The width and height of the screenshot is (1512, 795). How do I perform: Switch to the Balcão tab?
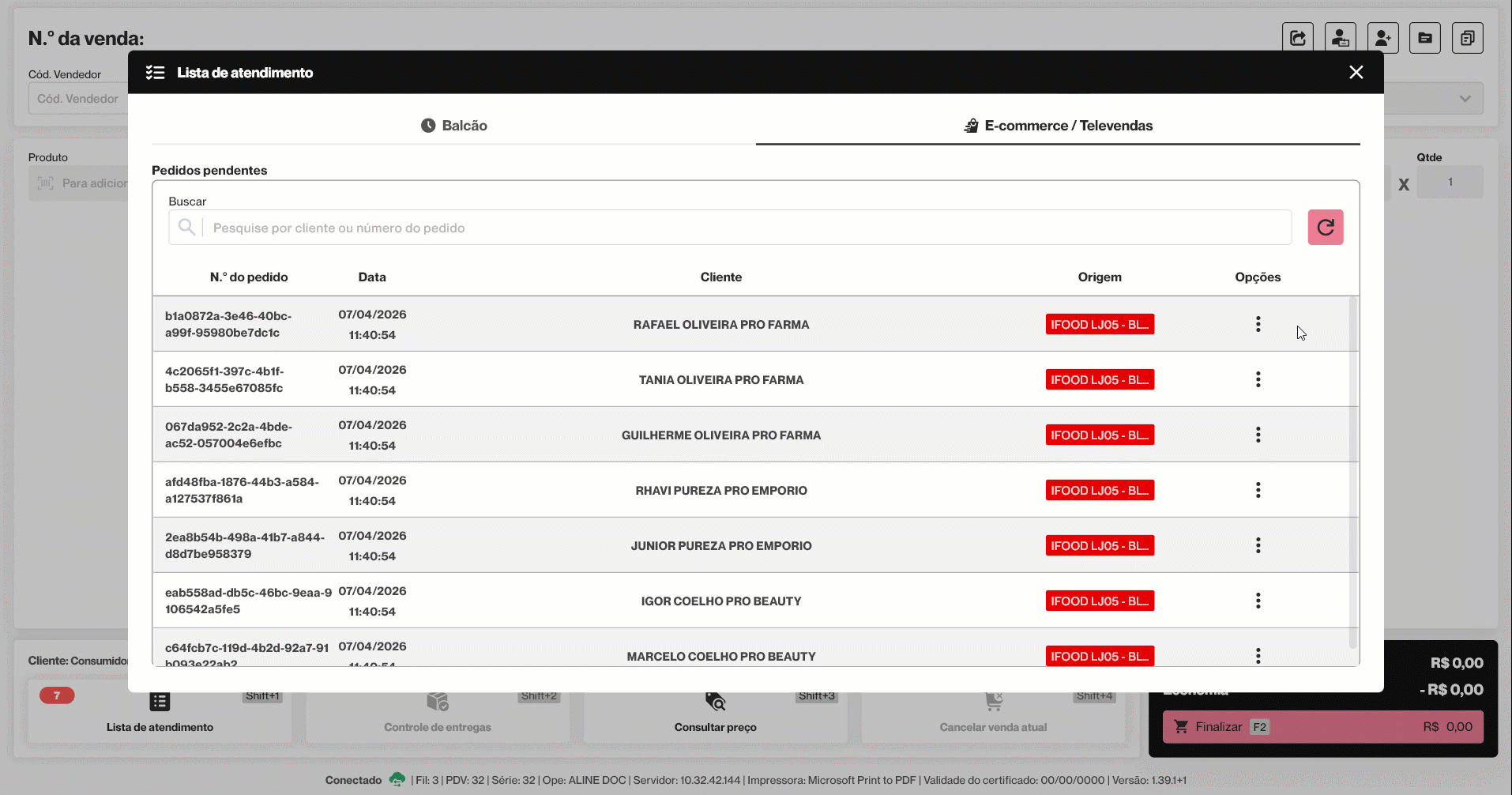453,126
